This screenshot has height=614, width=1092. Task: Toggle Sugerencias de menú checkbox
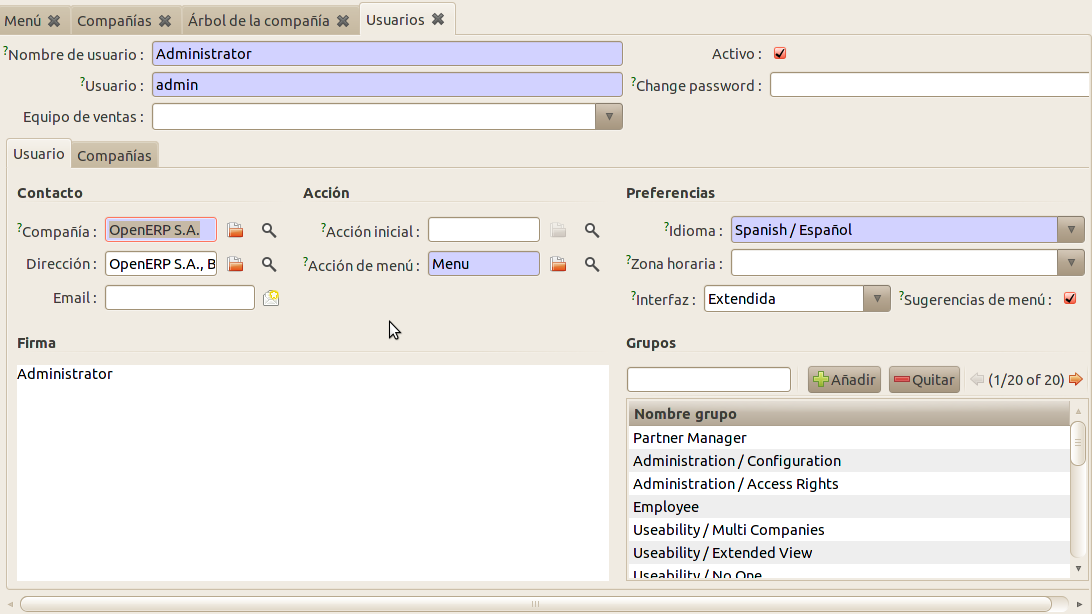pyautogui.click(x=1070, y=299)
